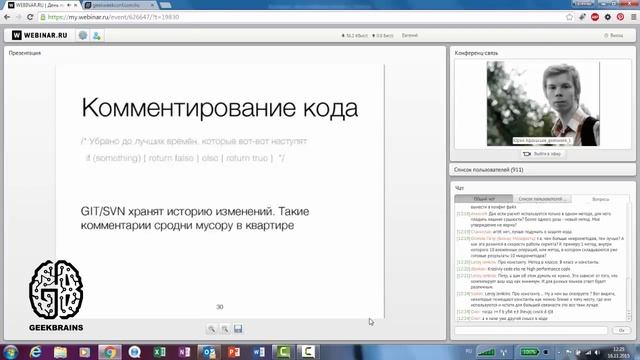This screenshot has width=640, height=360.
Task: Open the blue Q app in the taskbar
Action: pos(134,352)
